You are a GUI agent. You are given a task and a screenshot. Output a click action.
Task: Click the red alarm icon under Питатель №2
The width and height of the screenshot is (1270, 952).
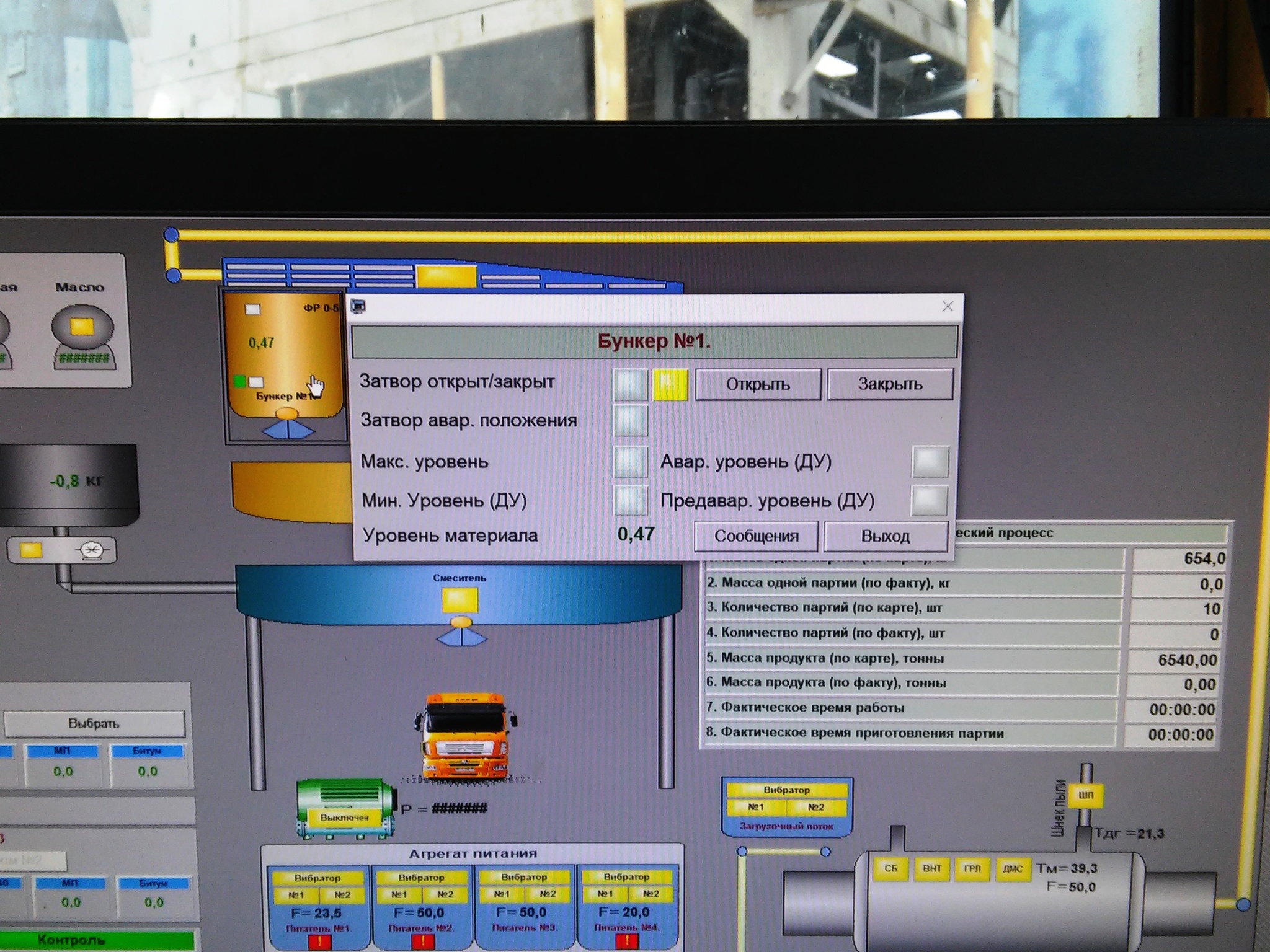click(422, 942)
